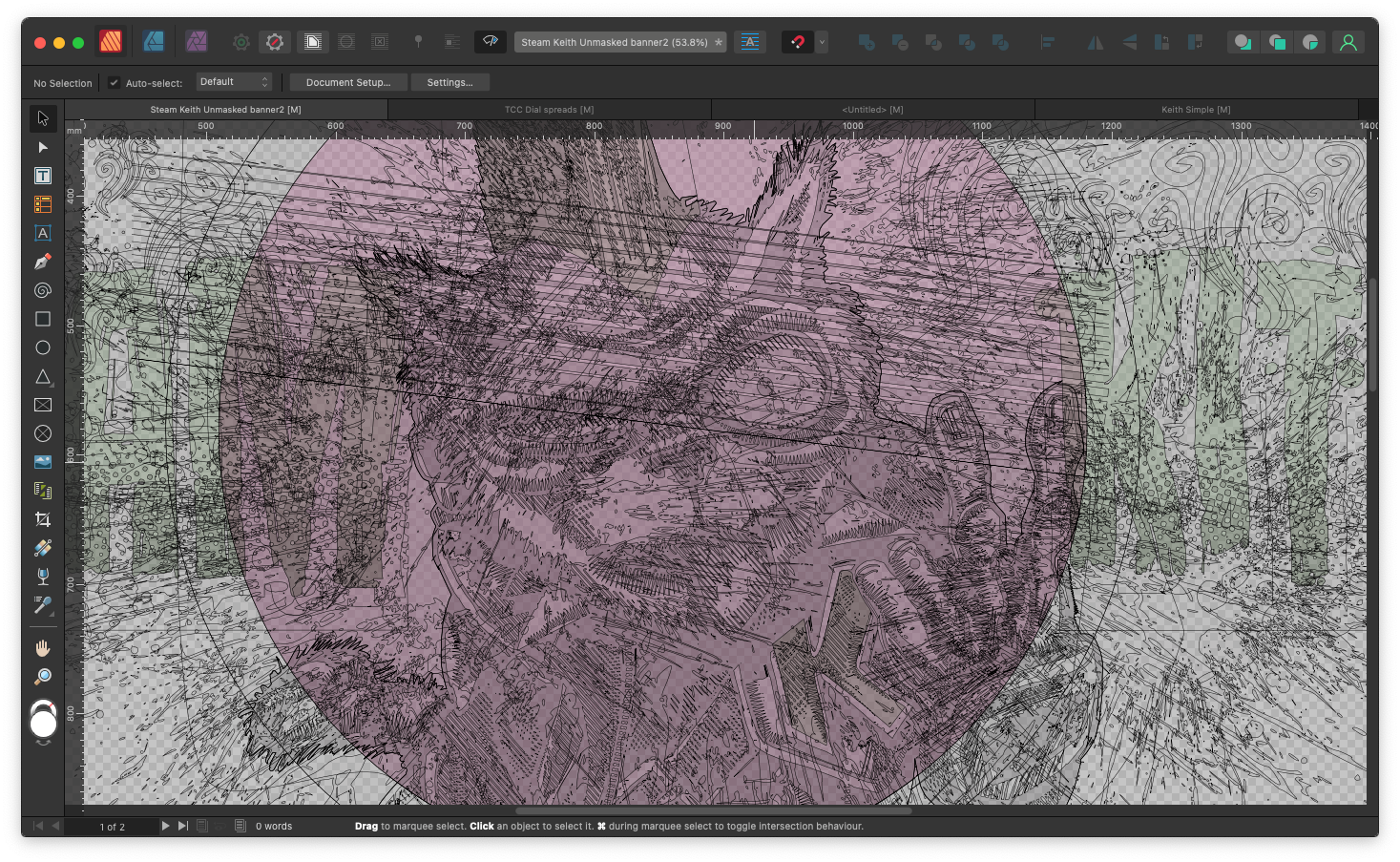1400x862 pixels.
Task: Click the Settings button
Action: point(449,82)
